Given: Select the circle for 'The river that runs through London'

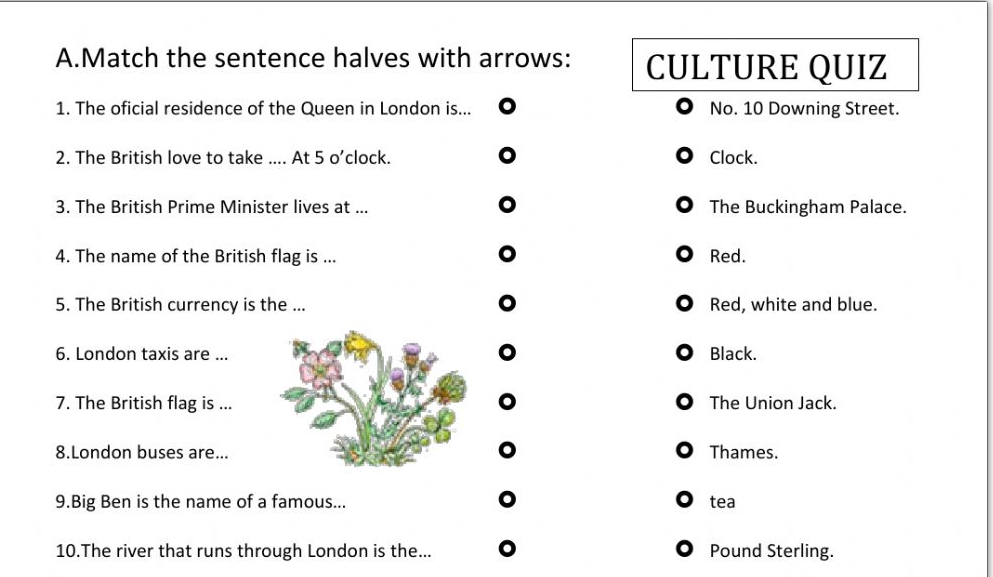Looking at the screenshot, I should click(507, 548).
